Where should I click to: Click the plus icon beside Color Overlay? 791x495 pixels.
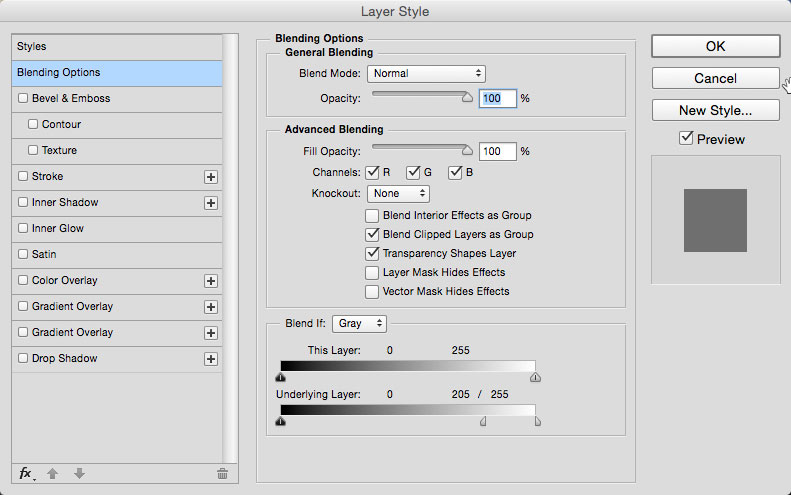(211, 281)
